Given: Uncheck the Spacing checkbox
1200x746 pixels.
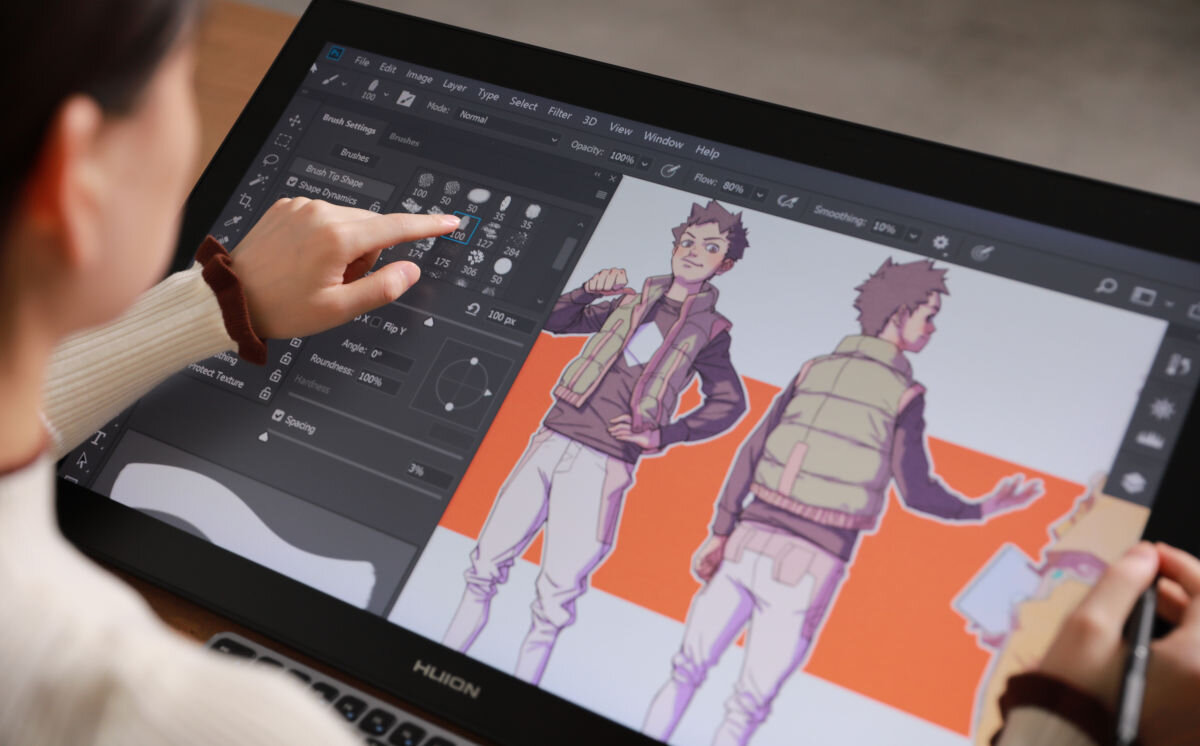Looking at the screenshot, I should (x=277, y=415).
